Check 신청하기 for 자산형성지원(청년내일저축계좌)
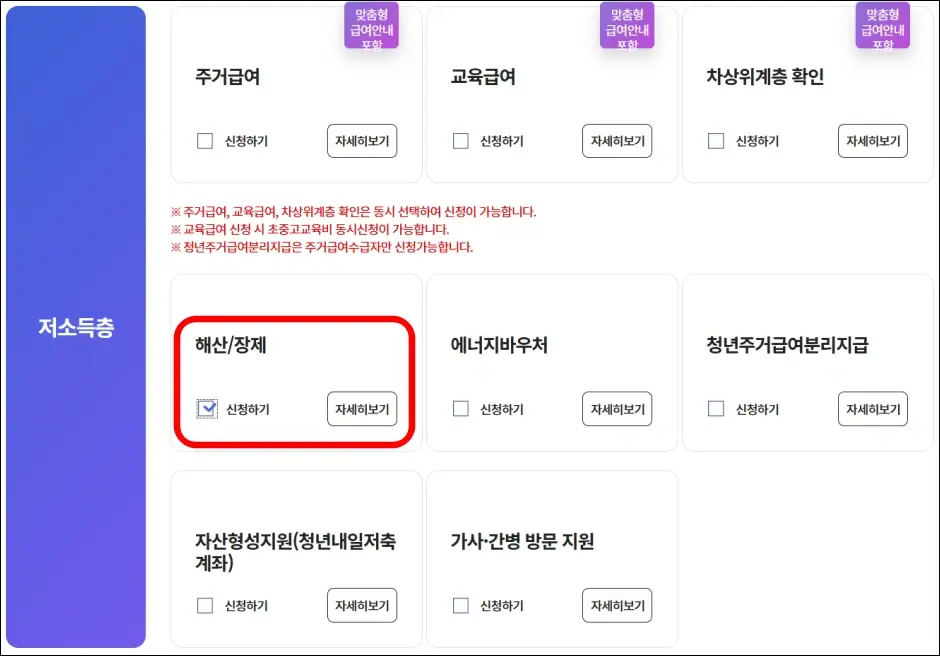This screenshot has width=940, height=656. [x=205, y=606]
